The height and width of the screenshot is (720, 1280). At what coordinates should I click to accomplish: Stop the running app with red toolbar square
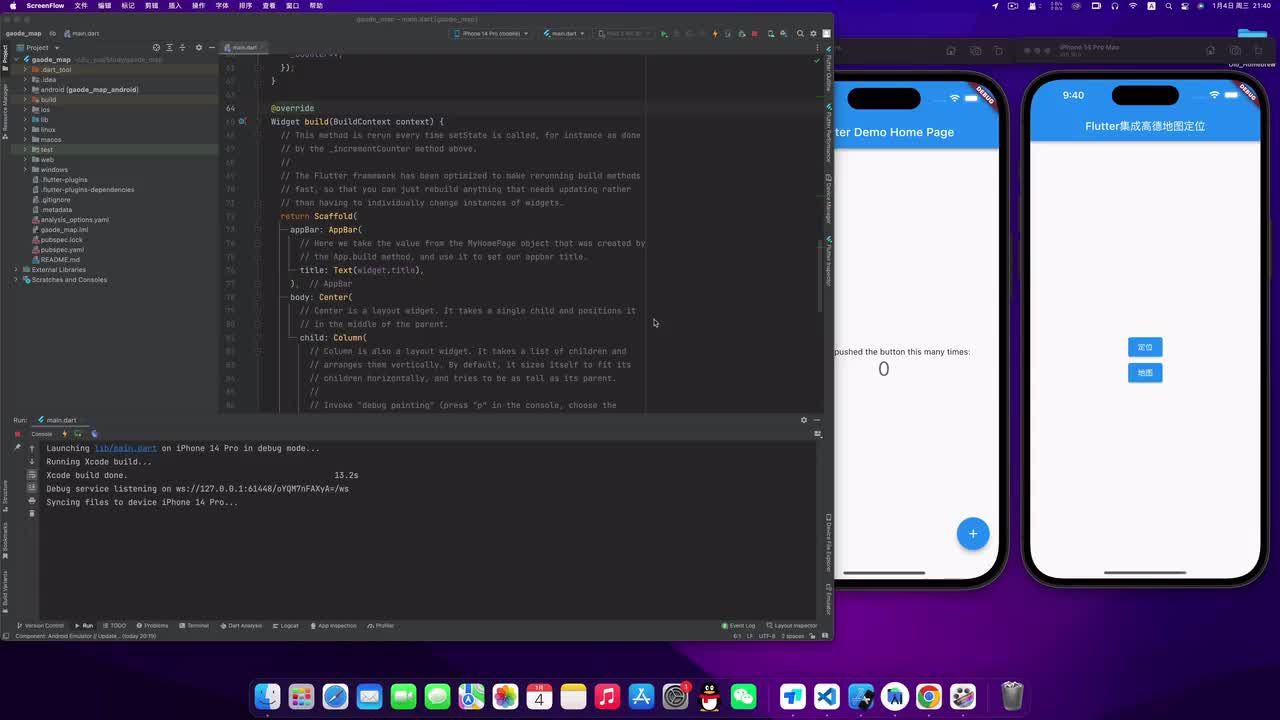[x=754, y=34]
